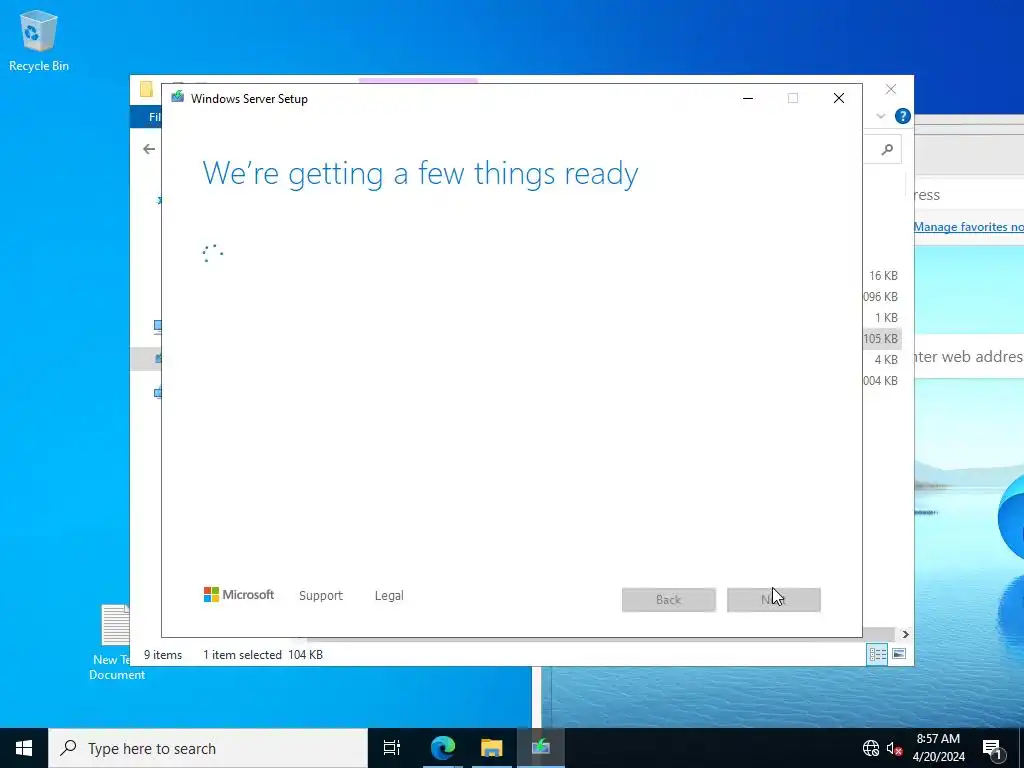Select the 4 KB file size entry

[886, 359]
